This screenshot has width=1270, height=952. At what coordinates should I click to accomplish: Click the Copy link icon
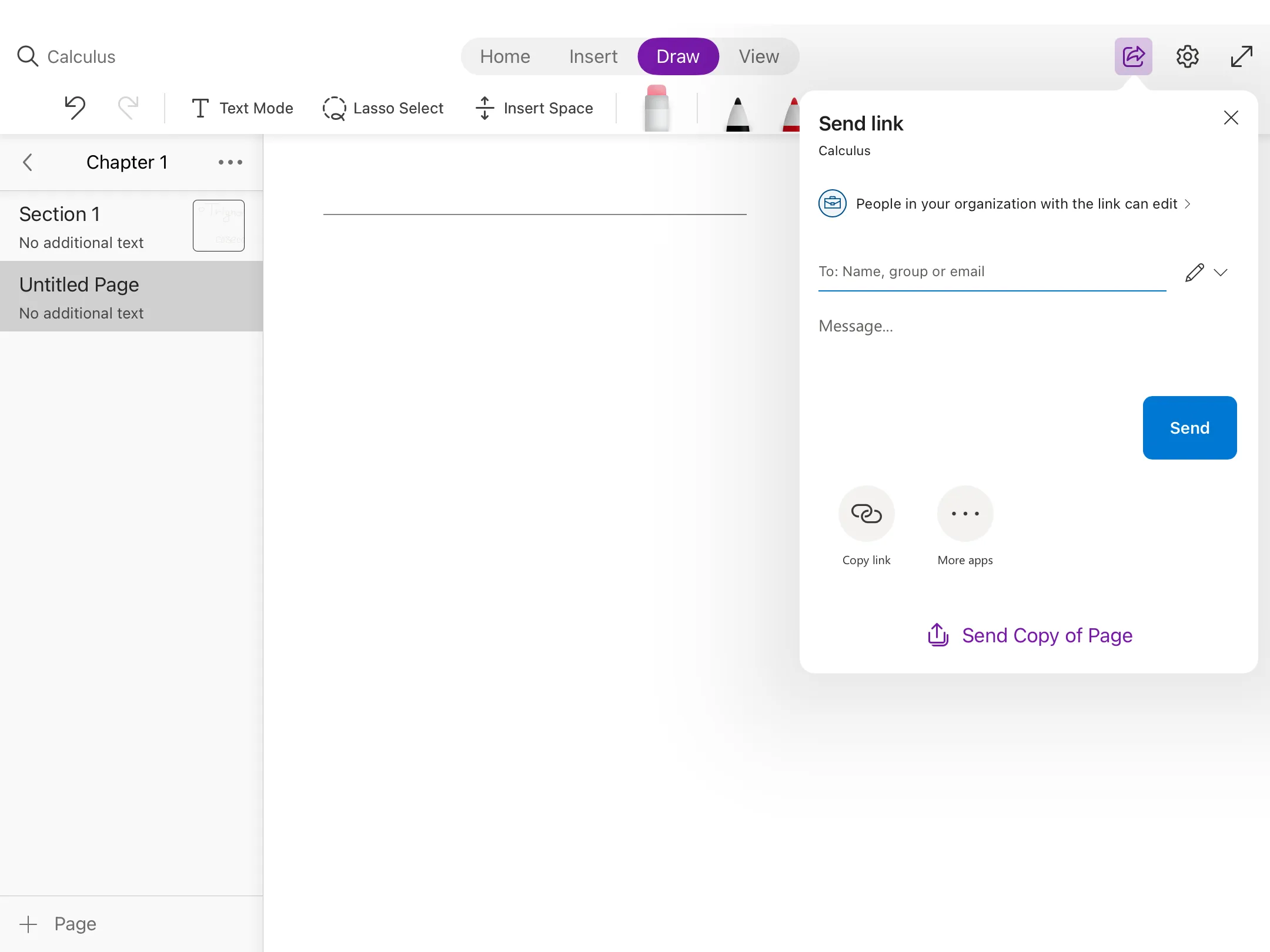[x=866, y=514]
